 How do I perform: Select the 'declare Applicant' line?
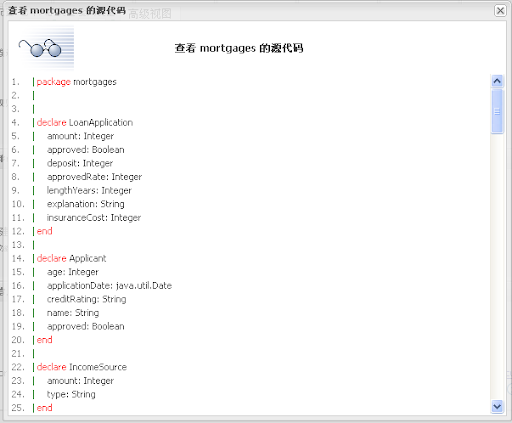click(x=71, y=258)
